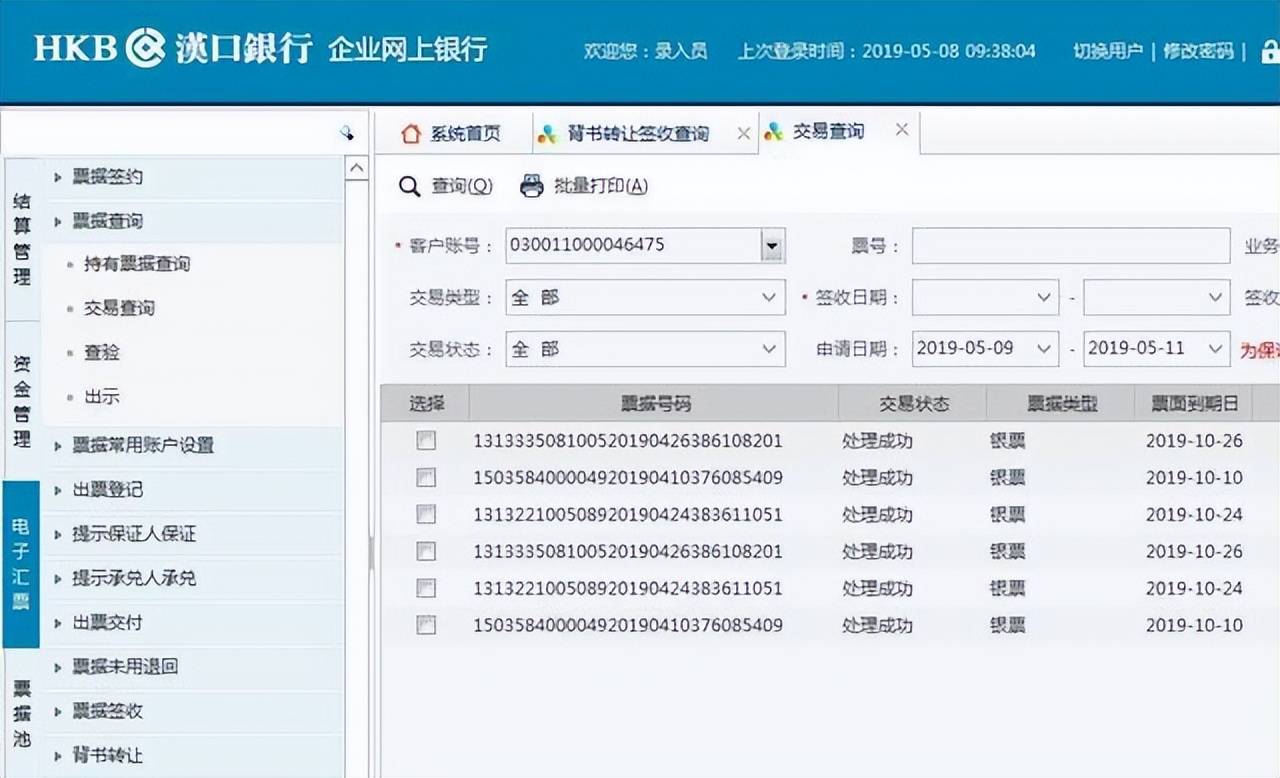Check last row checkbox, second 2019-10-10 entry
The image size is (1280, 778).
tap(426, 625)
